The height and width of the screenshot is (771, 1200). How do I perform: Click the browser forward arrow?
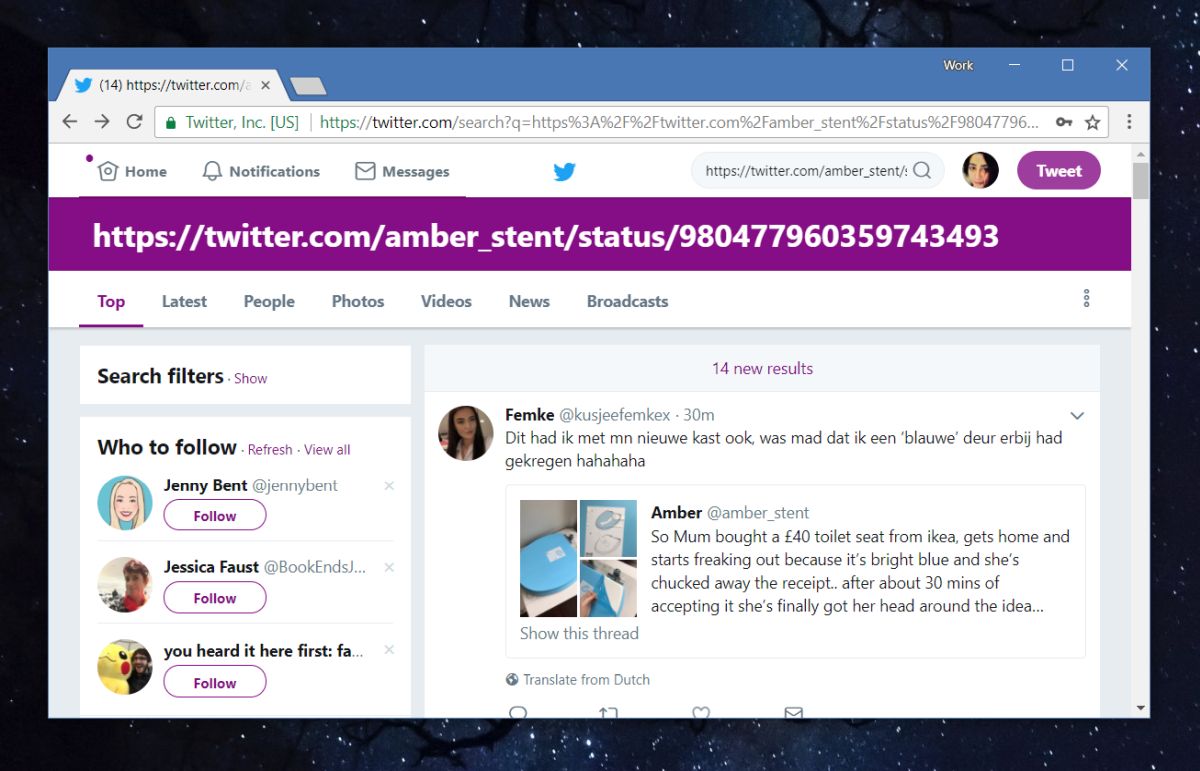tap(102, 121)
